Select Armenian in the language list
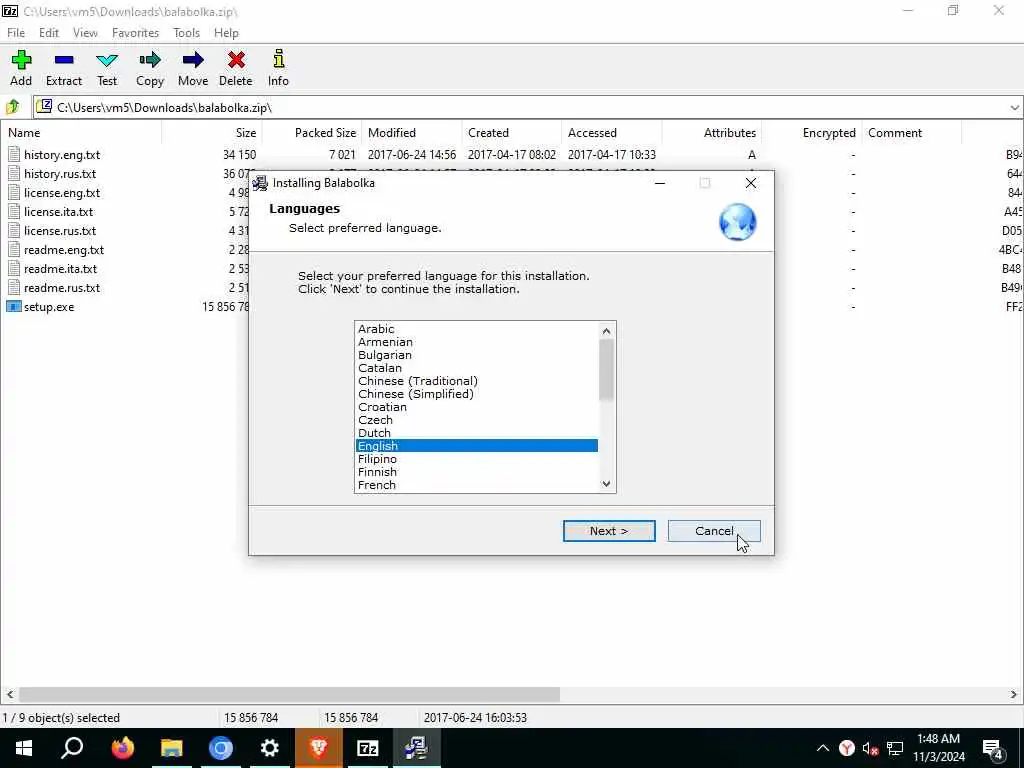 pos(477,342)
